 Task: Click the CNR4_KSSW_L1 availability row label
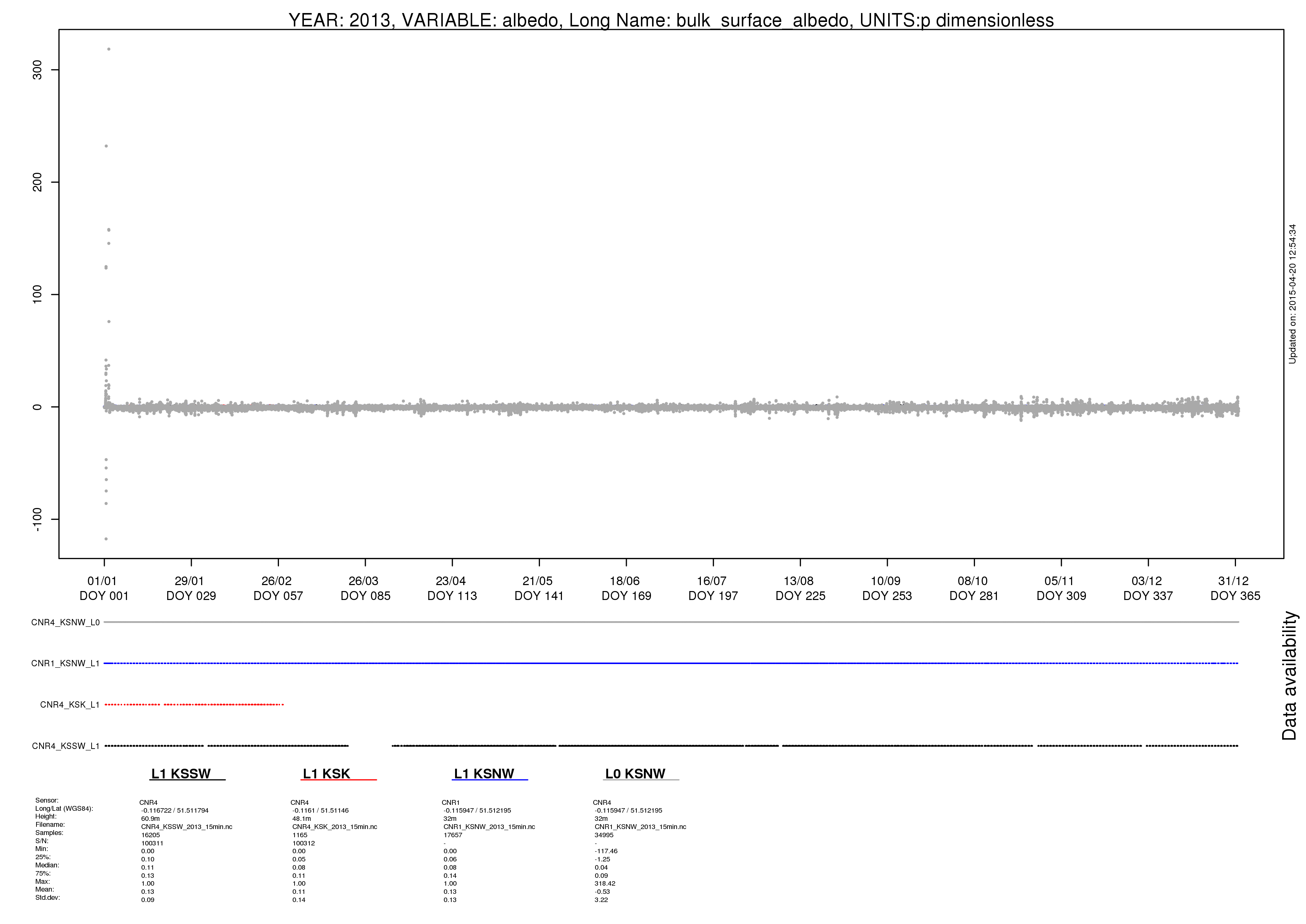[66, 746]
